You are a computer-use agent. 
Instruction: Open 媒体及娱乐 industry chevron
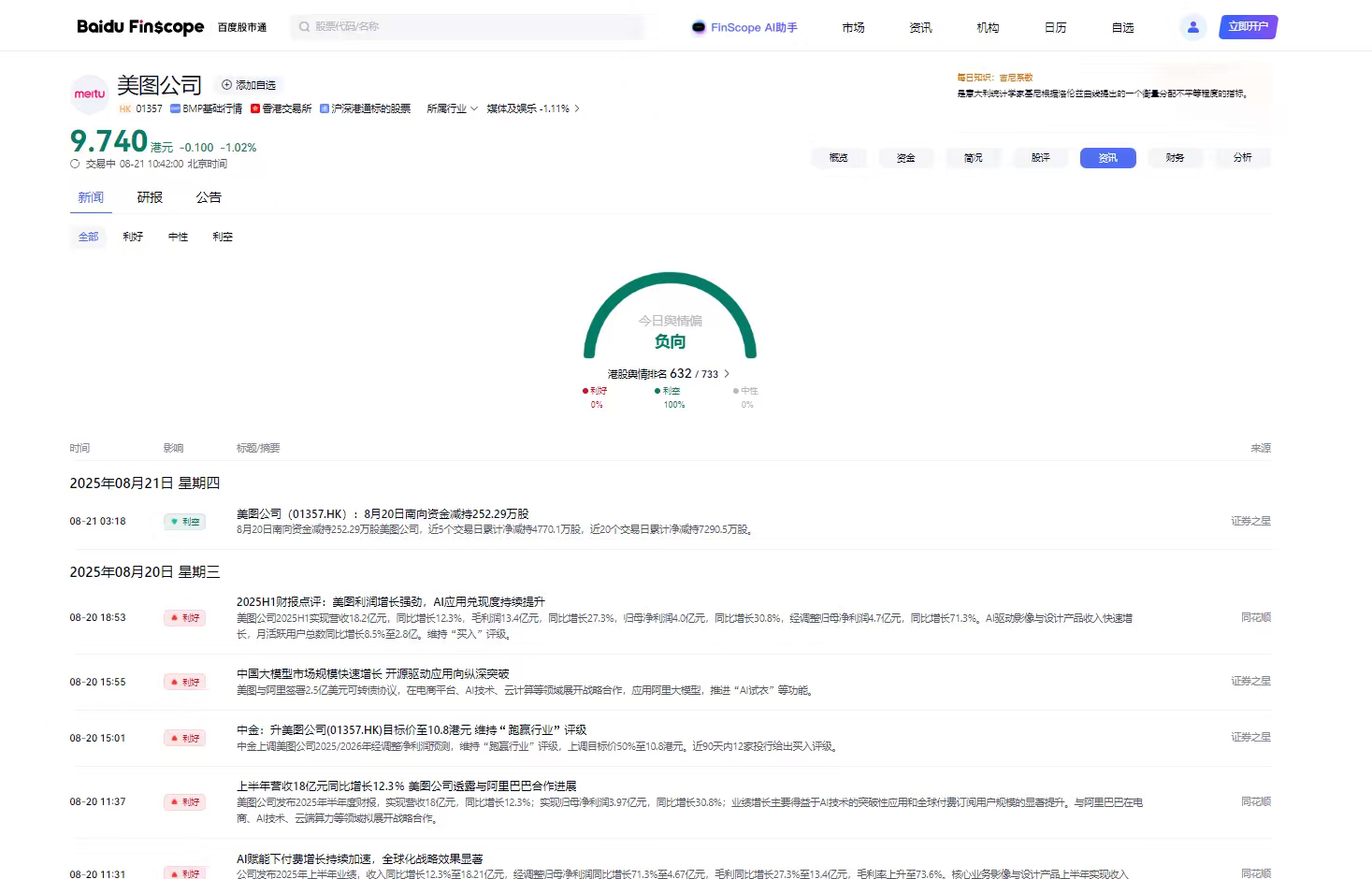(x=576, y=108)
